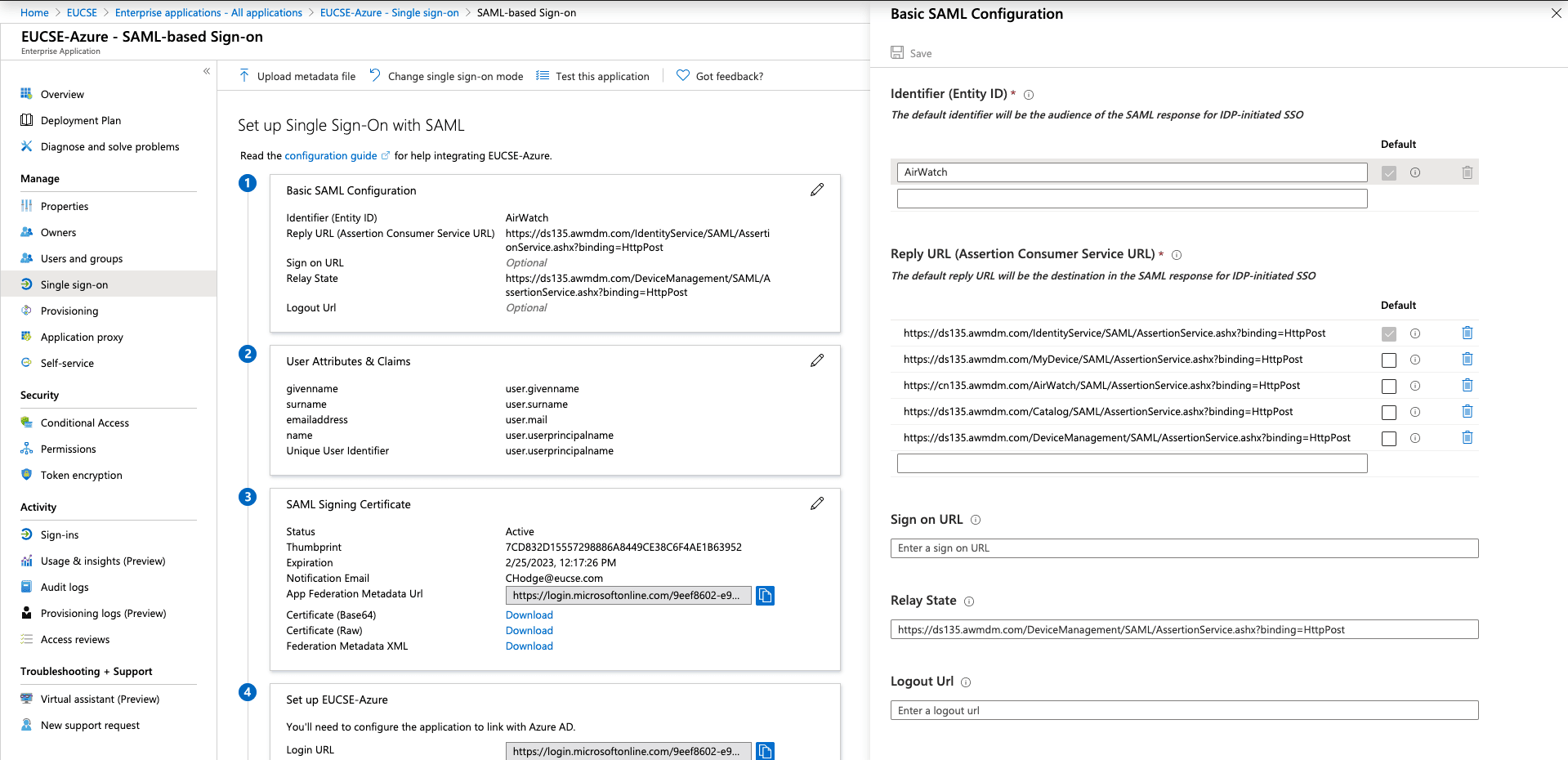Click info icon on the IdentityService reply URL row
1568x760 pixels.
coord(1415,333)
